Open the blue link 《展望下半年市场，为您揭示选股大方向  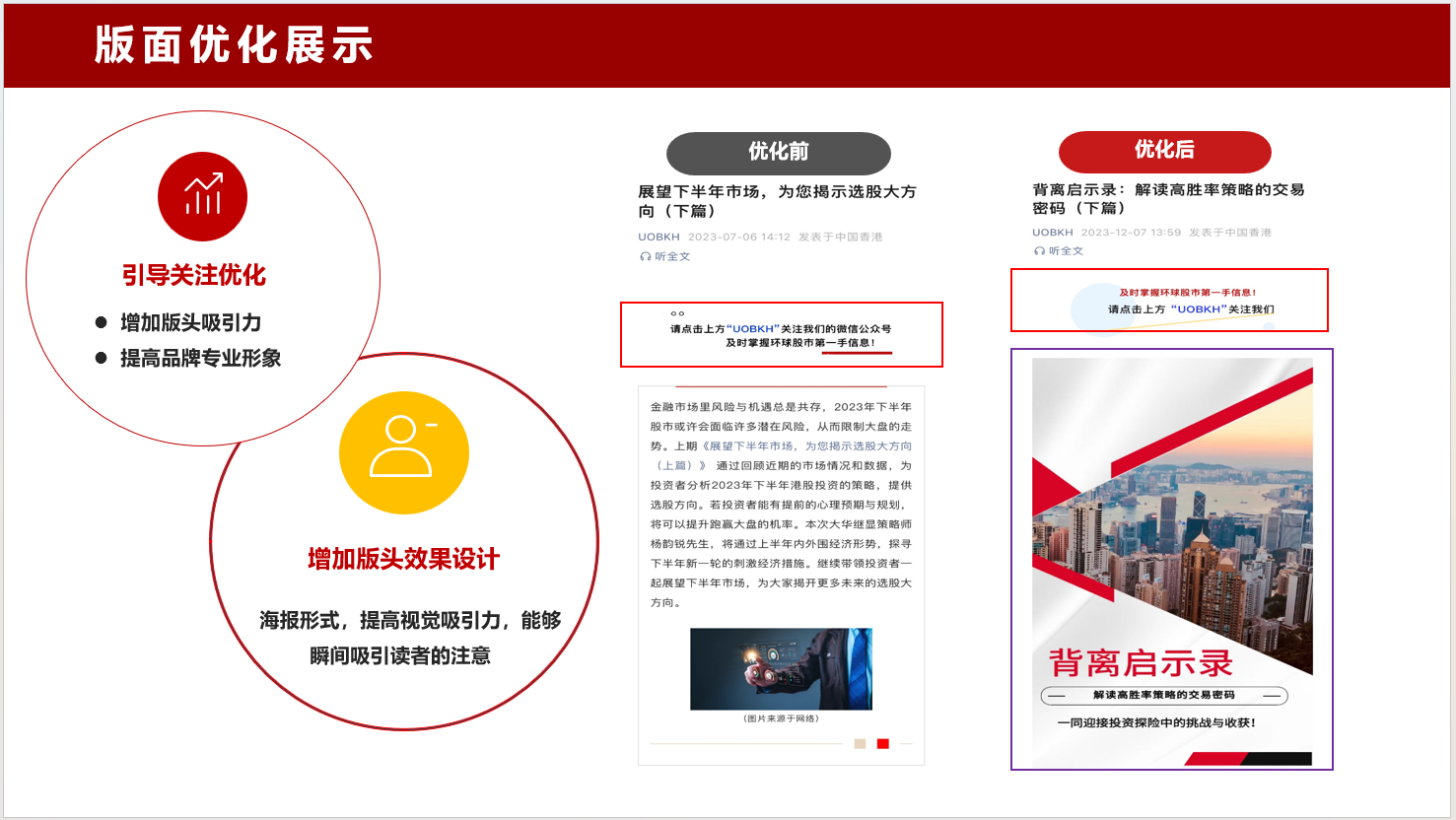point(781,455)
